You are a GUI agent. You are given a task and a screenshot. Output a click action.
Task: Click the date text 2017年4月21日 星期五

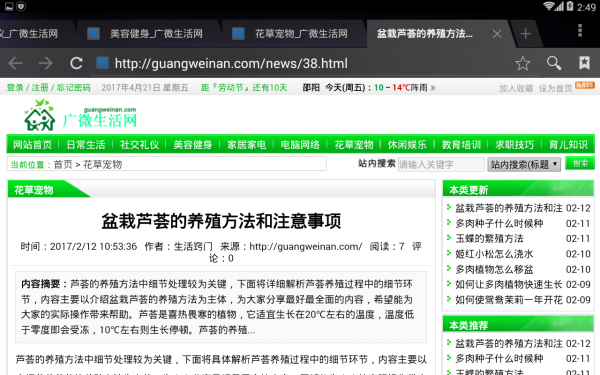[145, 88]
